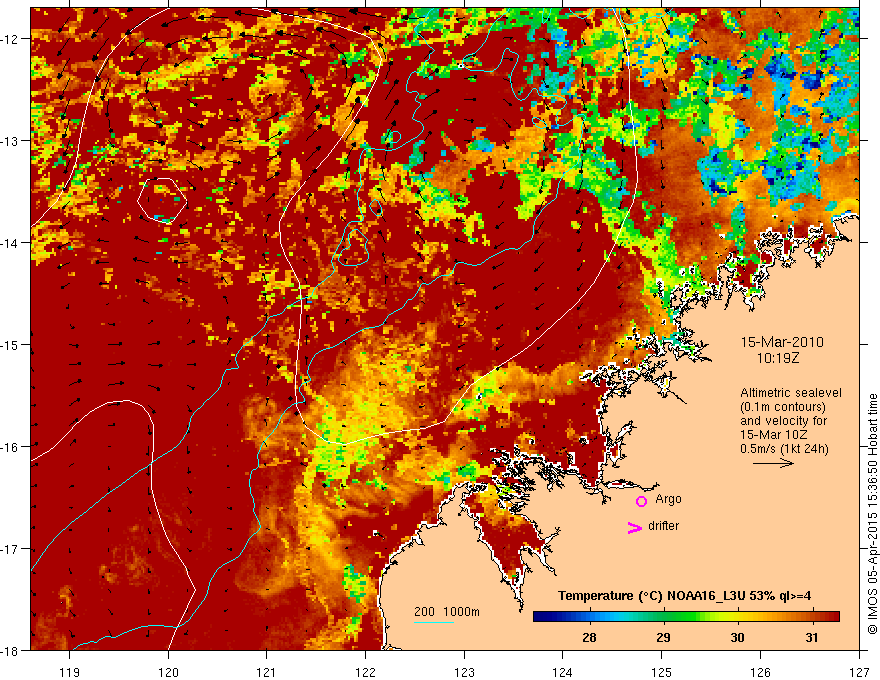Click the longitude axis label 123

[464, 672]
